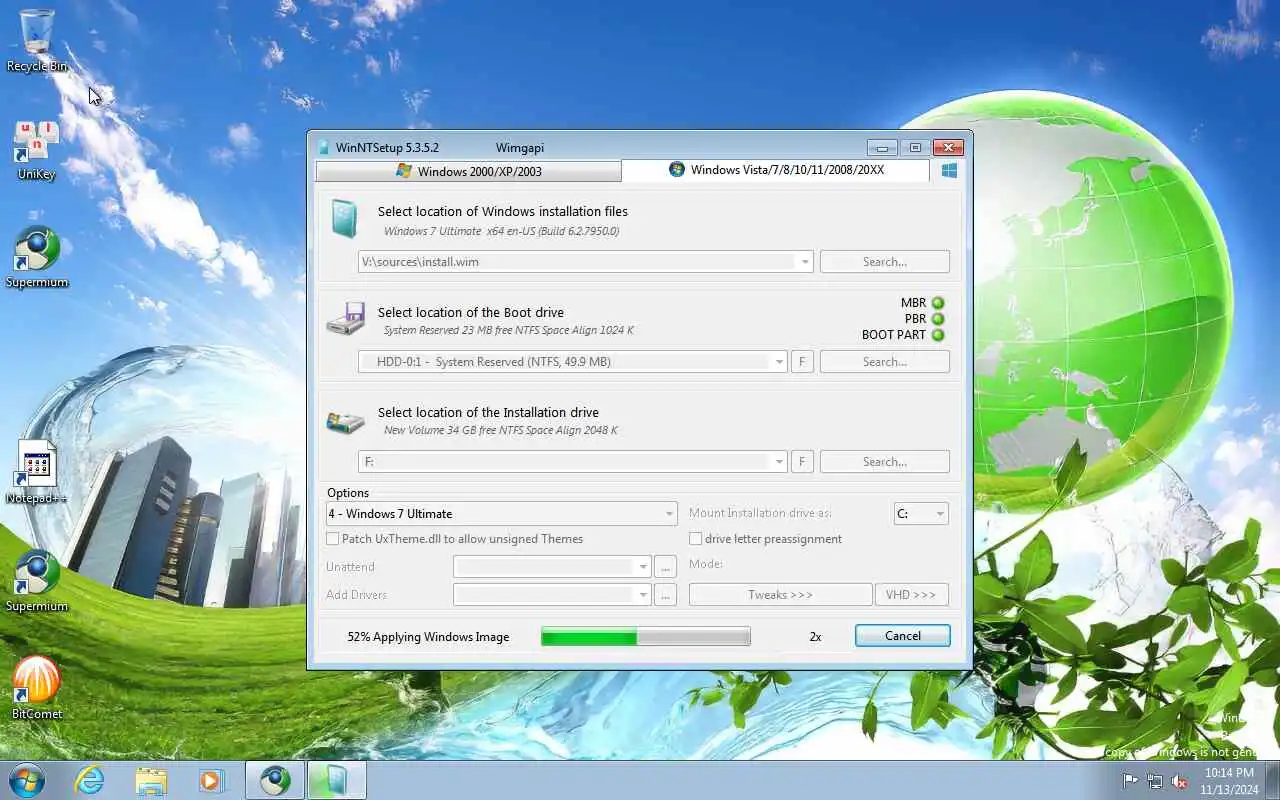Click the WinNTSetup title bar icon
This screenshot has height=800, width=1280.
323,148
